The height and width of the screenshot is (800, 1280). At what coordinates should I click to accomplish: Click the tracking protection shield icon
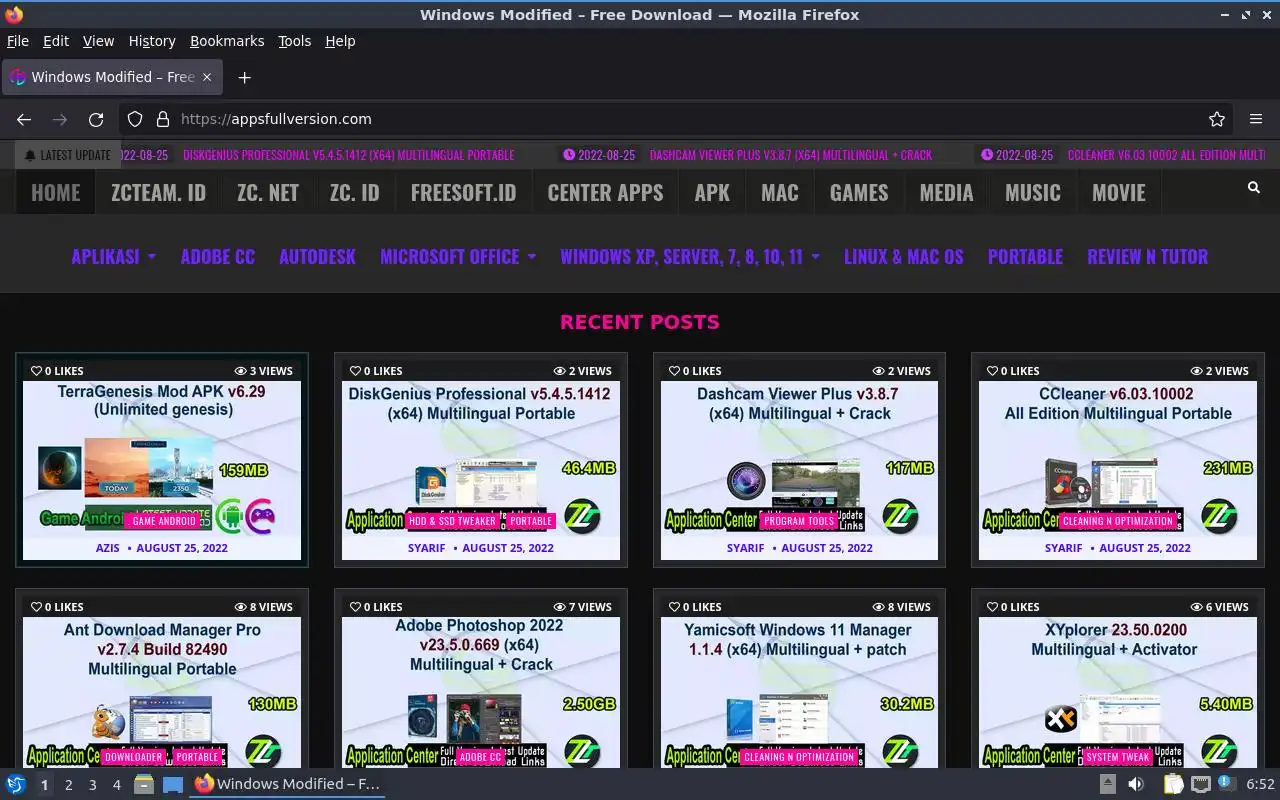135,119
